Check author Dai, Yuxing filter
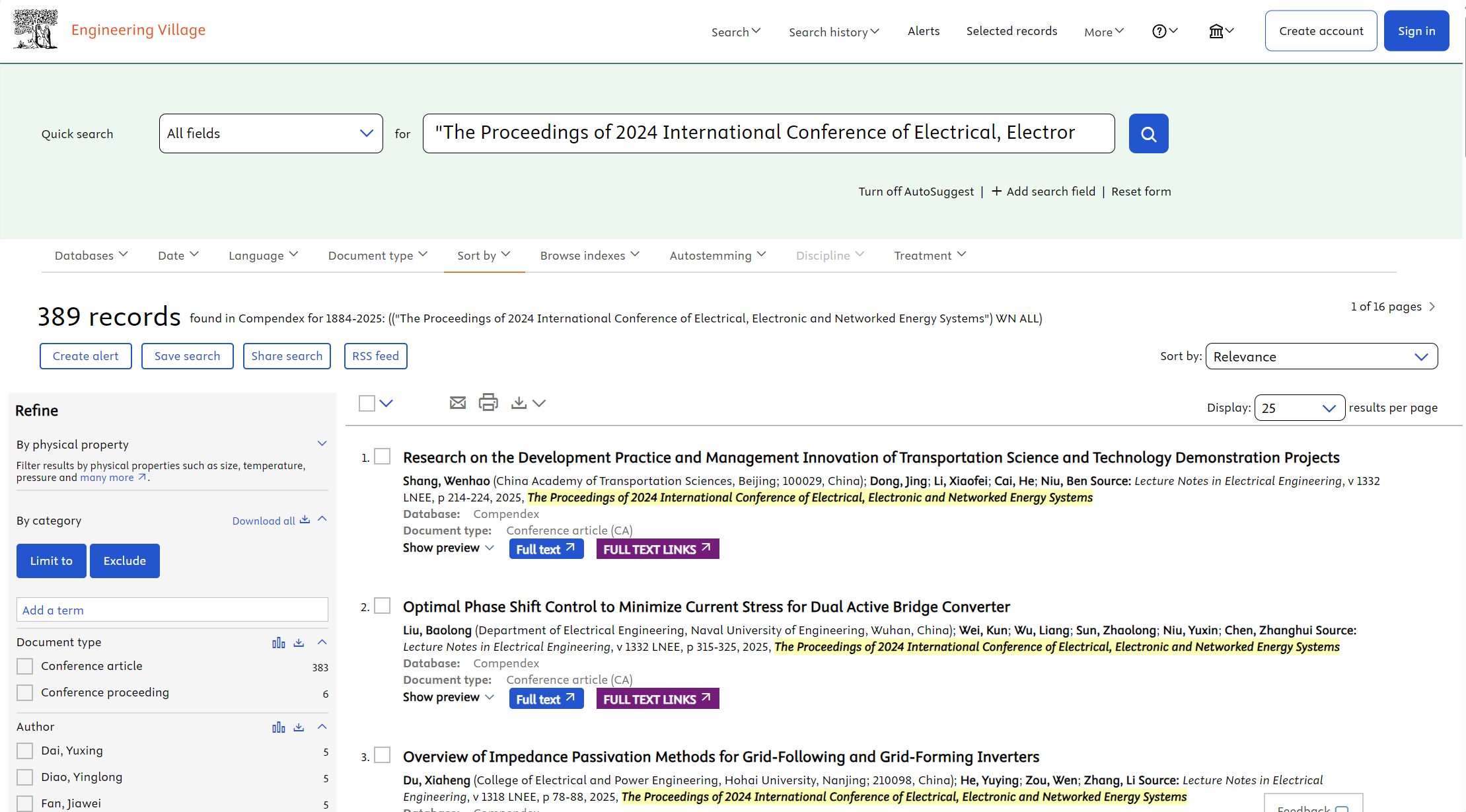 coord(25,751)
